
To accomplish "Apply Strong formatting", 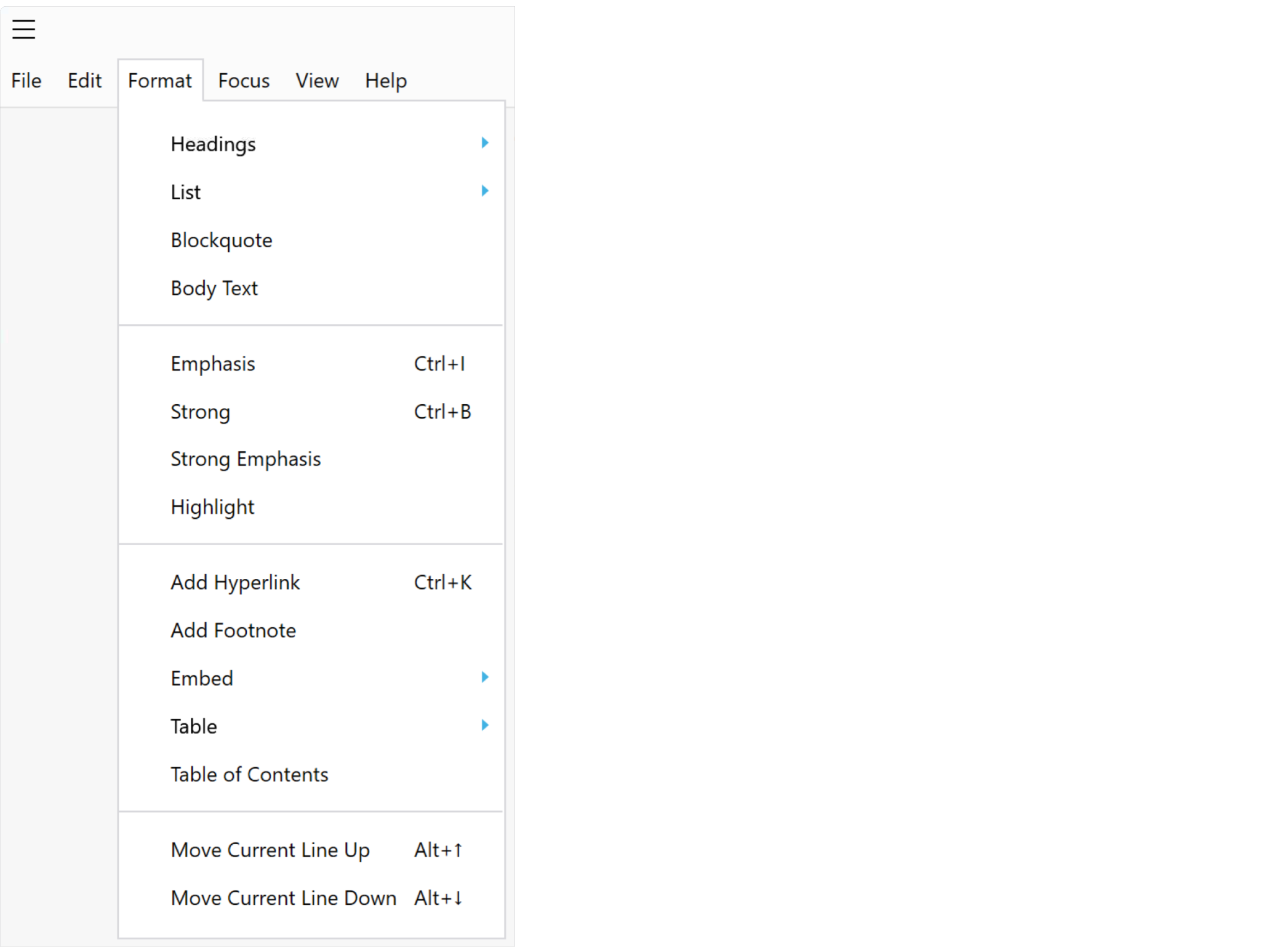I will (311, 412).
